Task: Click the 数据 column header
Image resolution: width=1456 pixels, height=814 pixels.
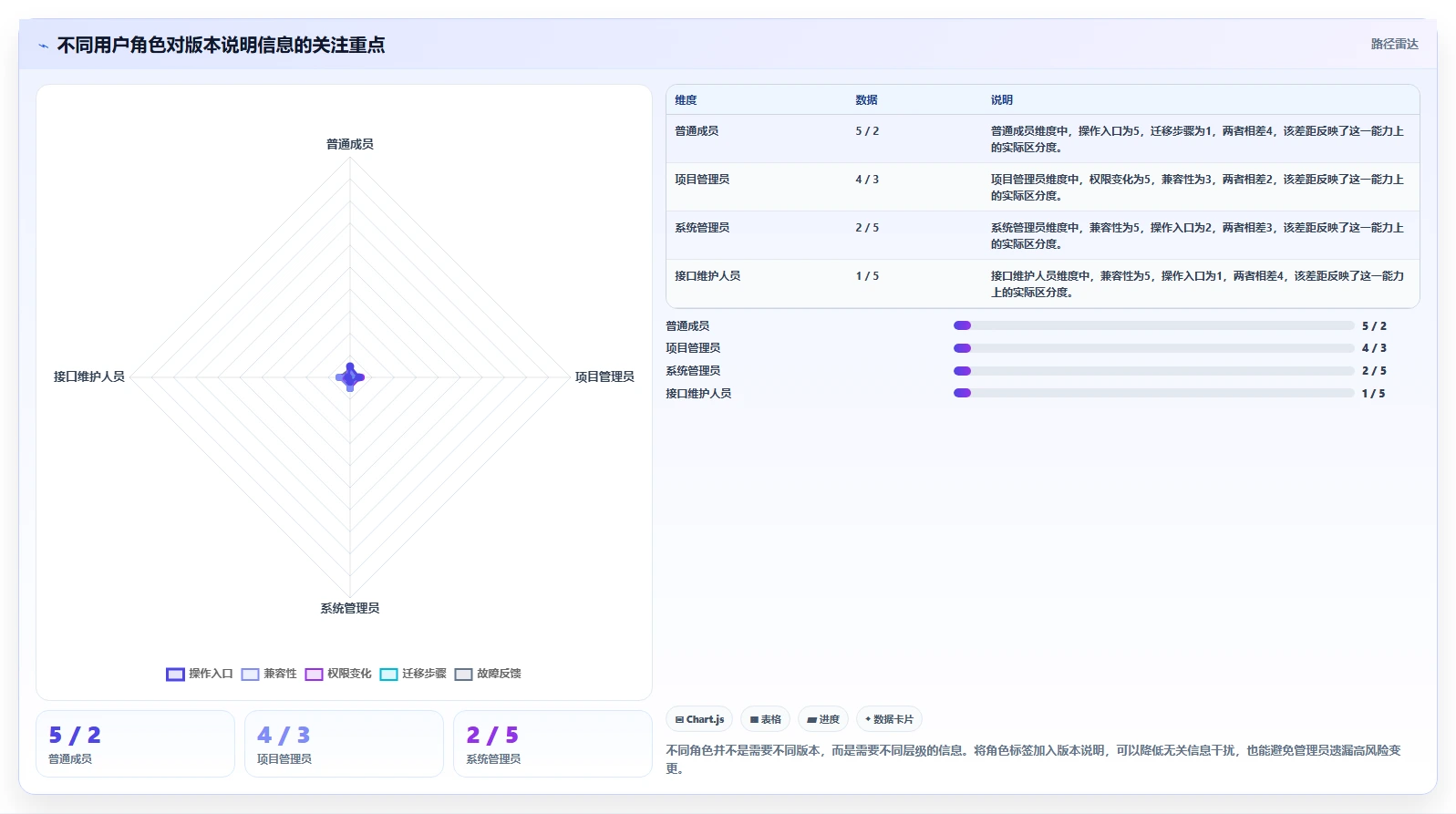Action: pyautogui.click(x=866, y=100)
